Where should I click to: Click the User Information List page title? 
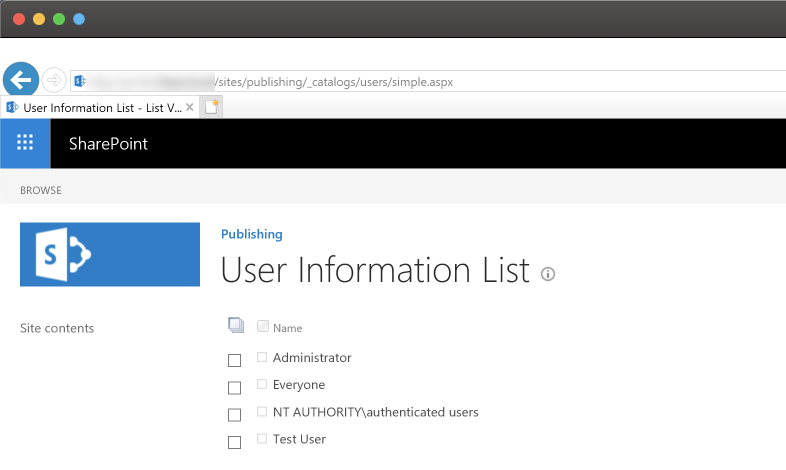click(x=375, y=271)
